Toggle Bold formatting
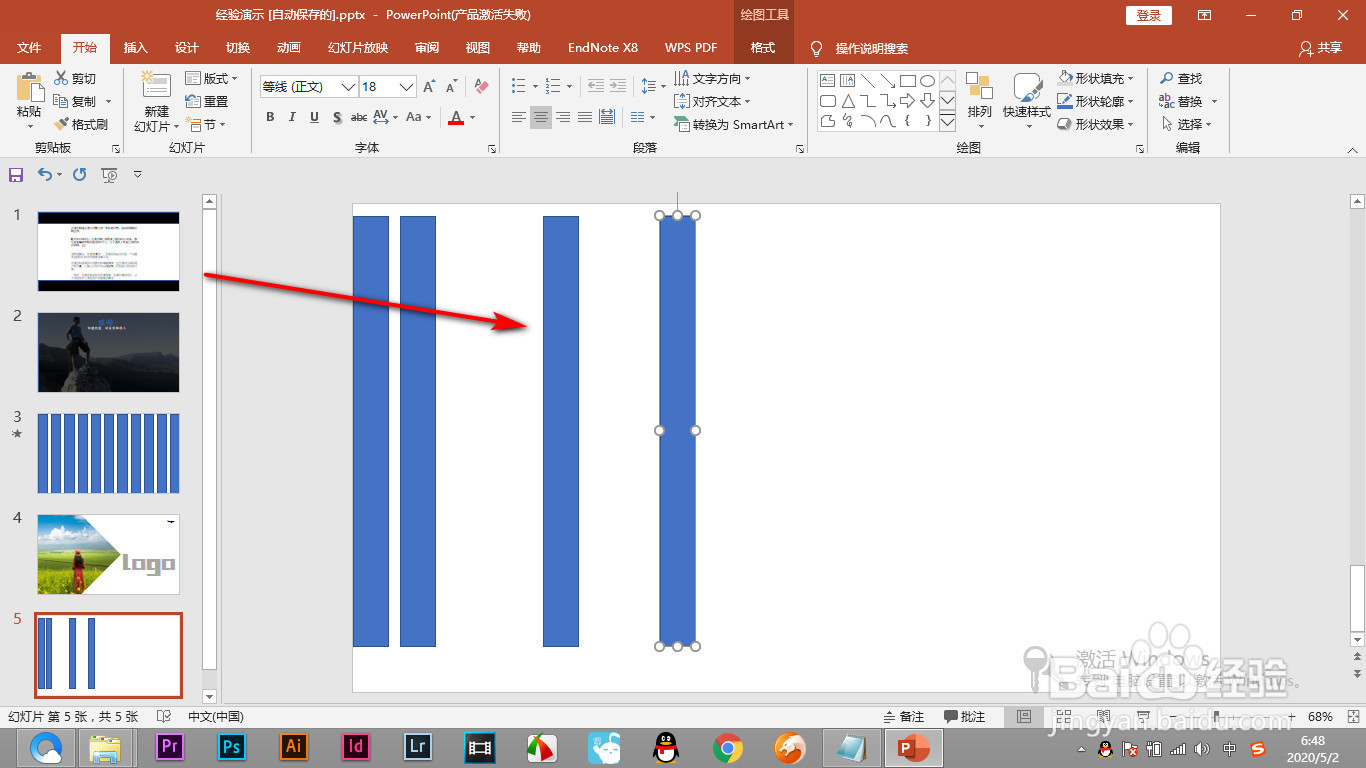 (270, 117)
